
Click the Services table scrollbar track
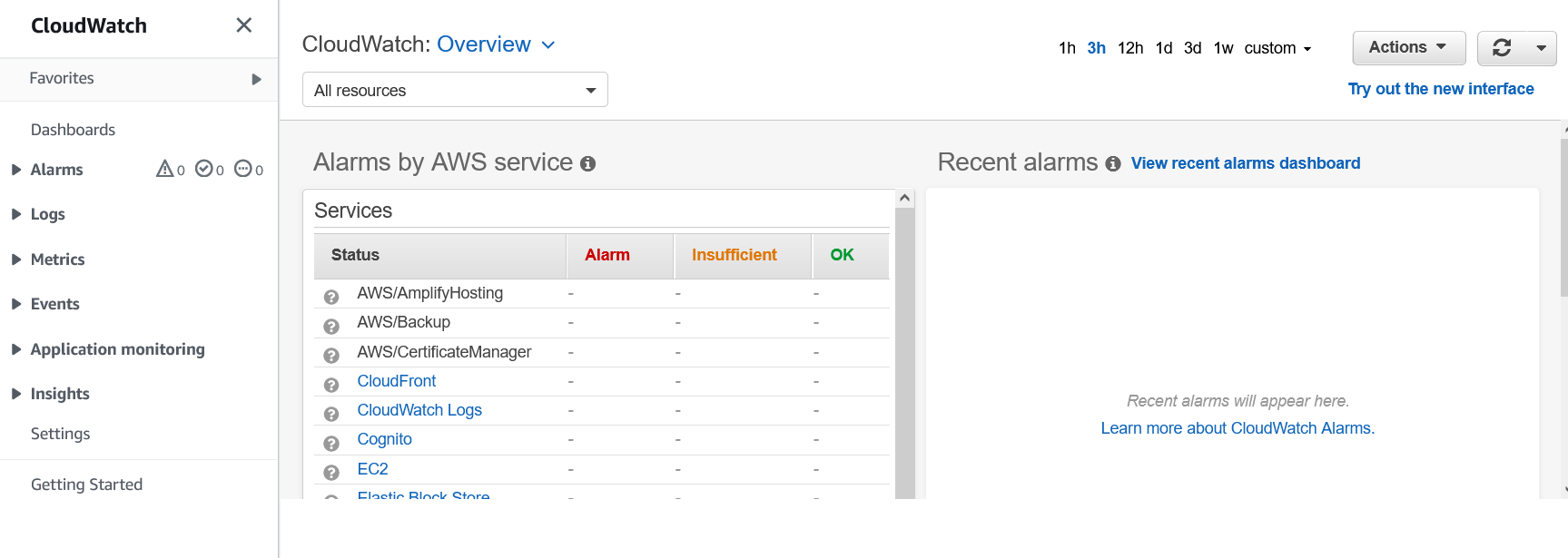pyautogui.click(x=904, y=354)
